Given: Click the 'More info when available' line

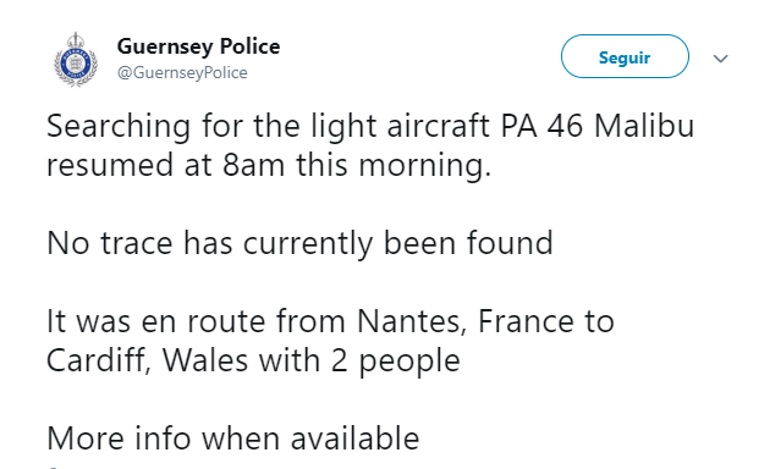Looking at the screenshot, I should point(233,439).
